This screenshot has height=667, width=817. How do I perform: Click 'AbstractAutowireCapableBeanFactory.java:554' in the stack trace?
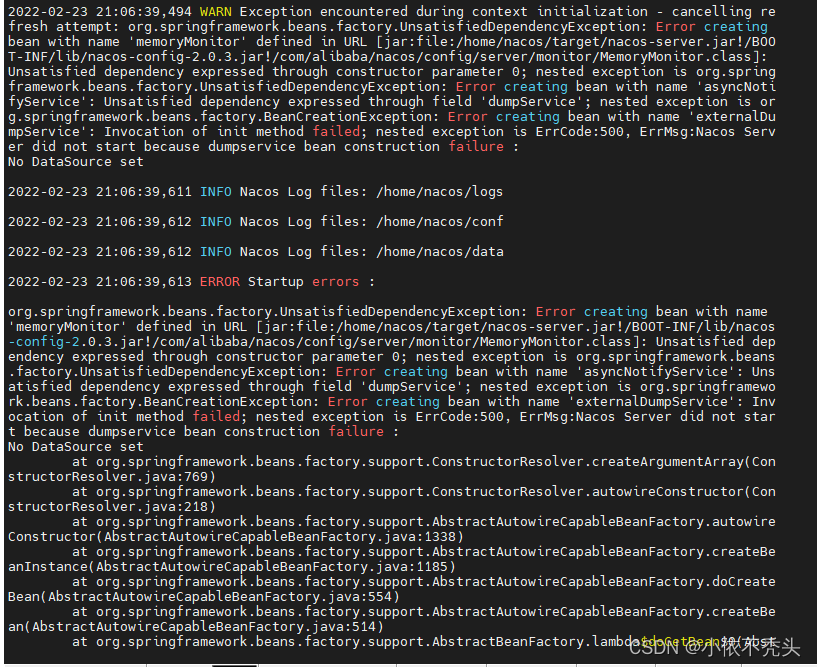click(x=220, y=597)
